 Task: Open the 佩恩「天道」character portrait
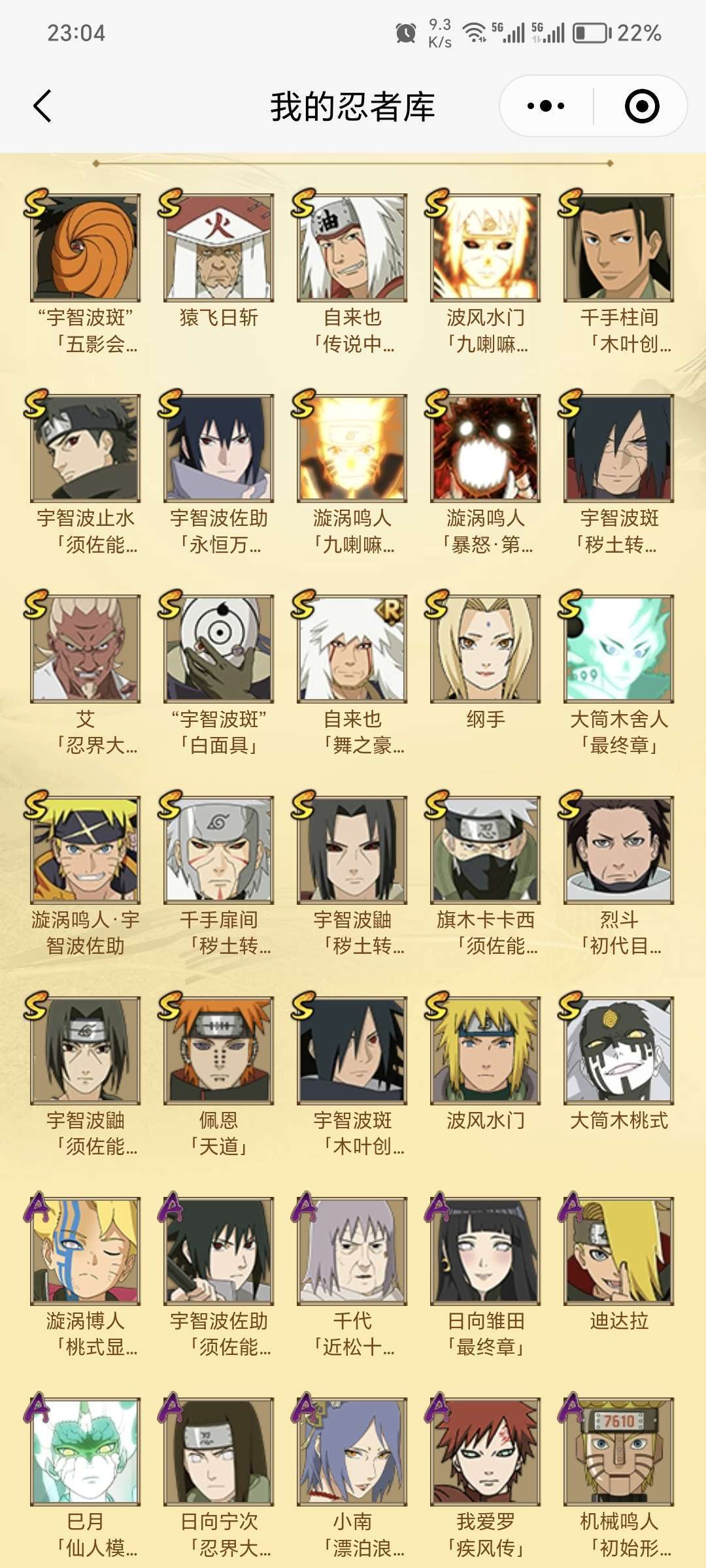click(x=219, y=1050)
